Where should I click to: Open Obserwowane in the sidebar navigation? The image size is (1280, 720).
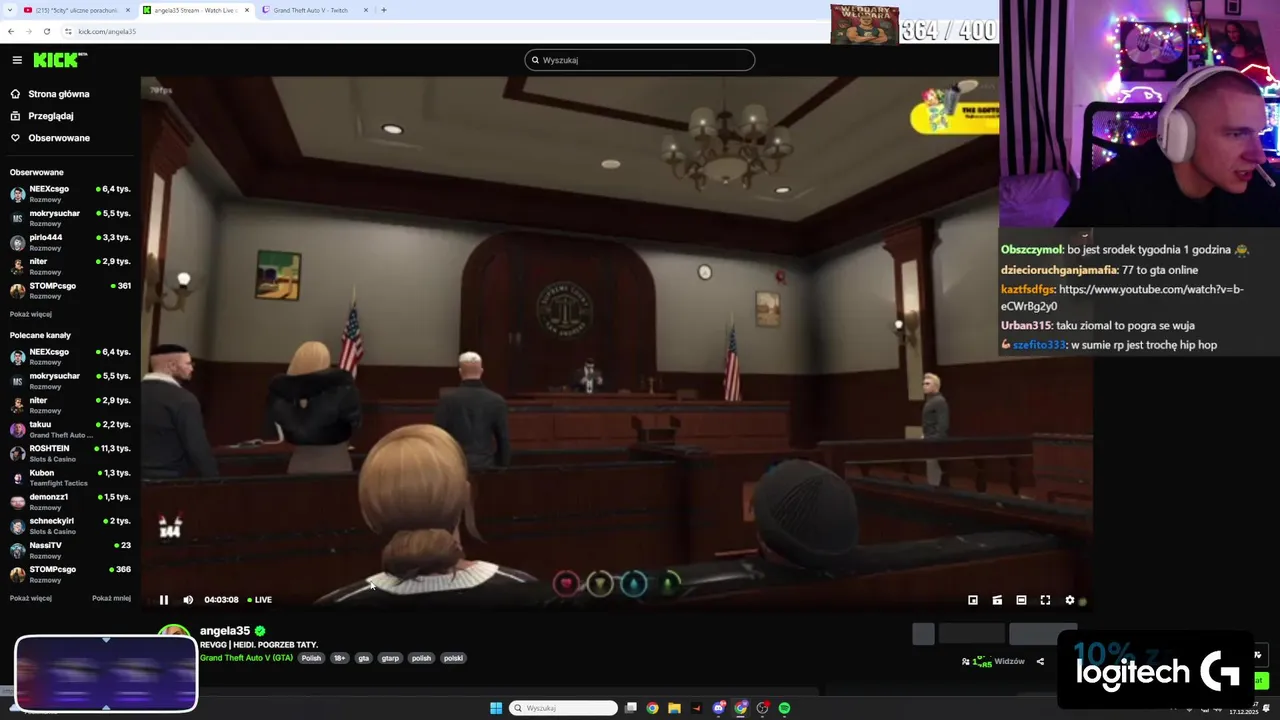coord(59,138)
